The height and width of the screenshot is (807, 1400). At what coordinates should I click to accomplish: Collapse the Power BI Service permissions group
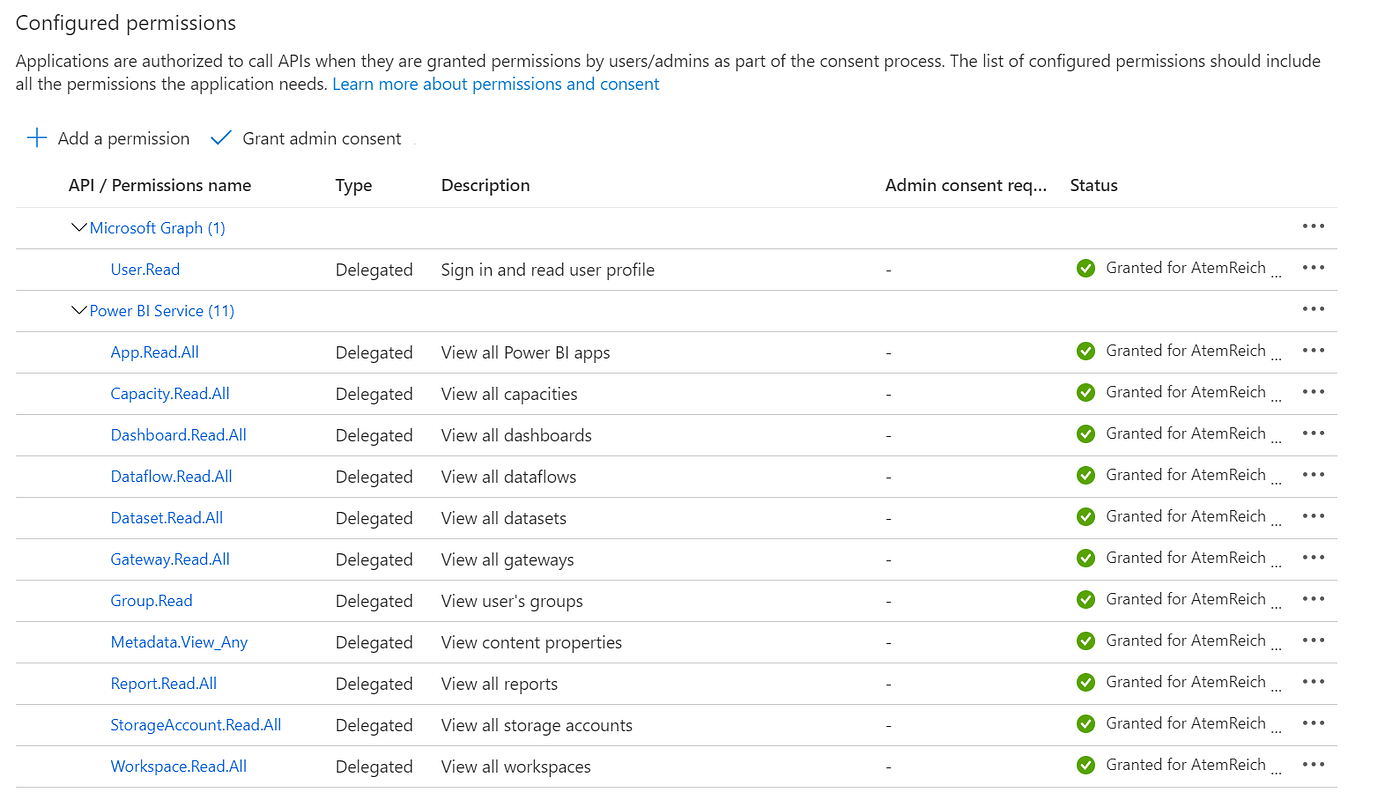tap(79, 311)
